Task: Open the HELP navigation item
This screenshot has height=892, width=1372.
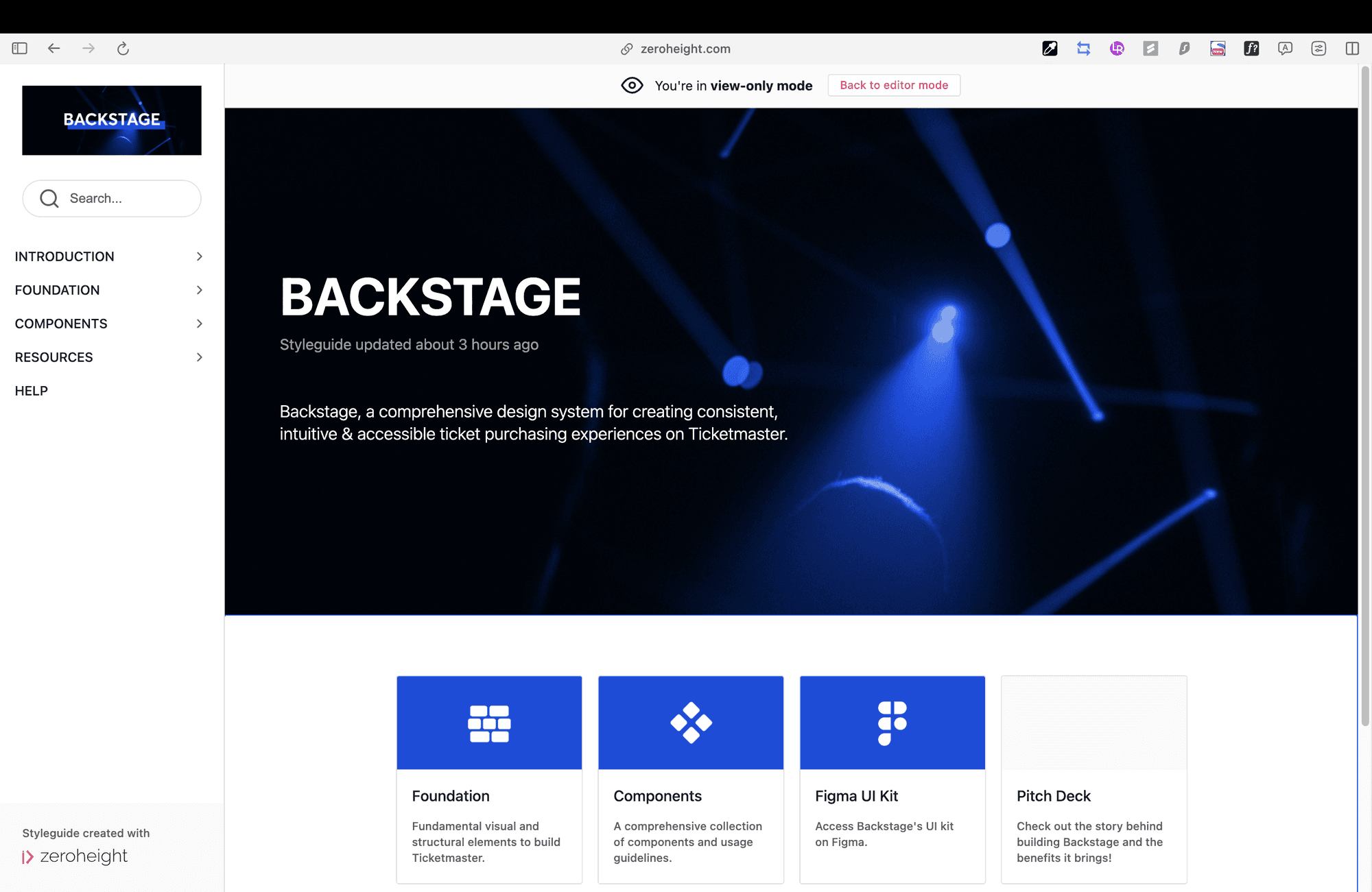Action: point(32,391)
